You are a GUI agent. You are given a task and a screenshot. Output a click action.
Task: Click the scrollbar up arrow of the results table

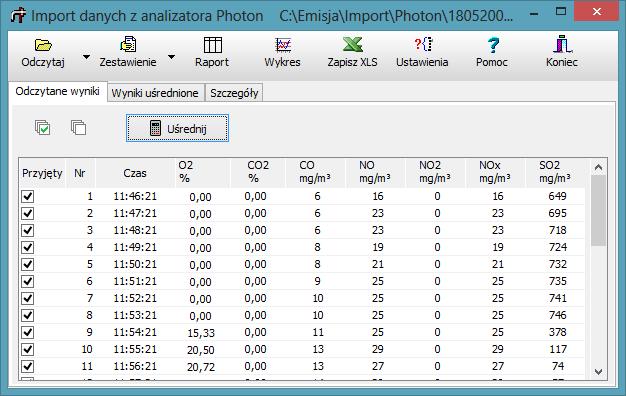pyautogui.click(x=598, y=167)
